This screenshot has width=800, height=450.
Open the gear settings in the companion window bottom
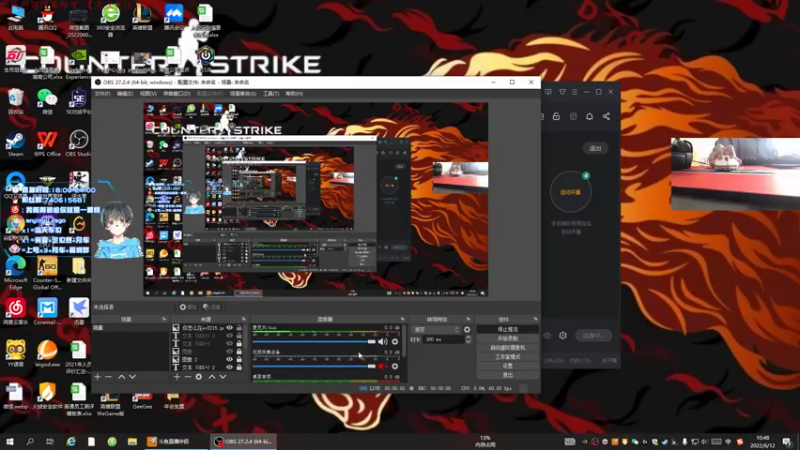click(x=563, y=335)
